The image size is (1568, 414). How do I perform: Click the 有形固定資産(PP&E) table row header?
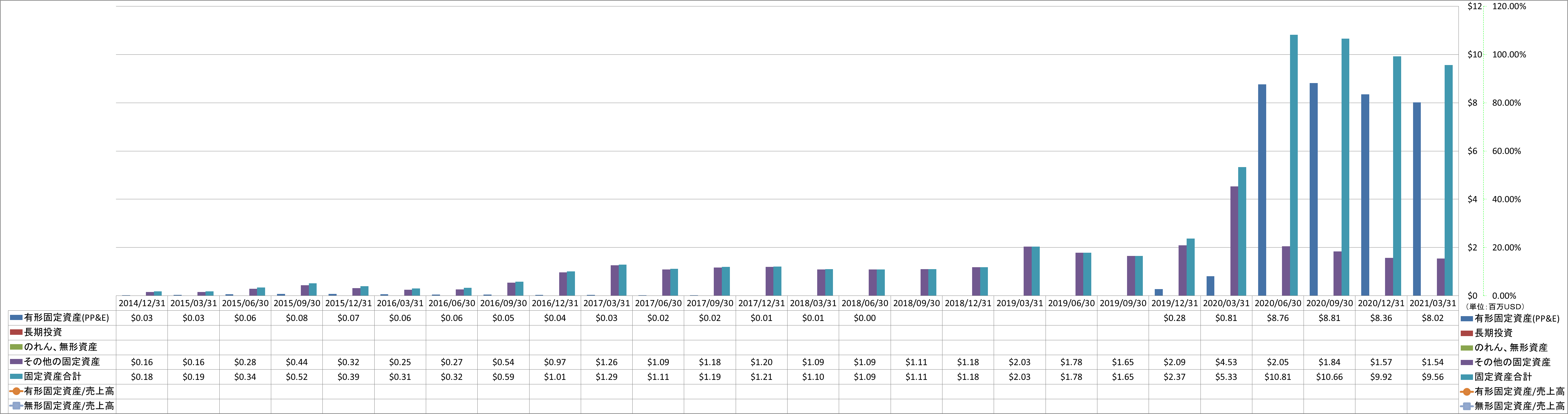62,318
